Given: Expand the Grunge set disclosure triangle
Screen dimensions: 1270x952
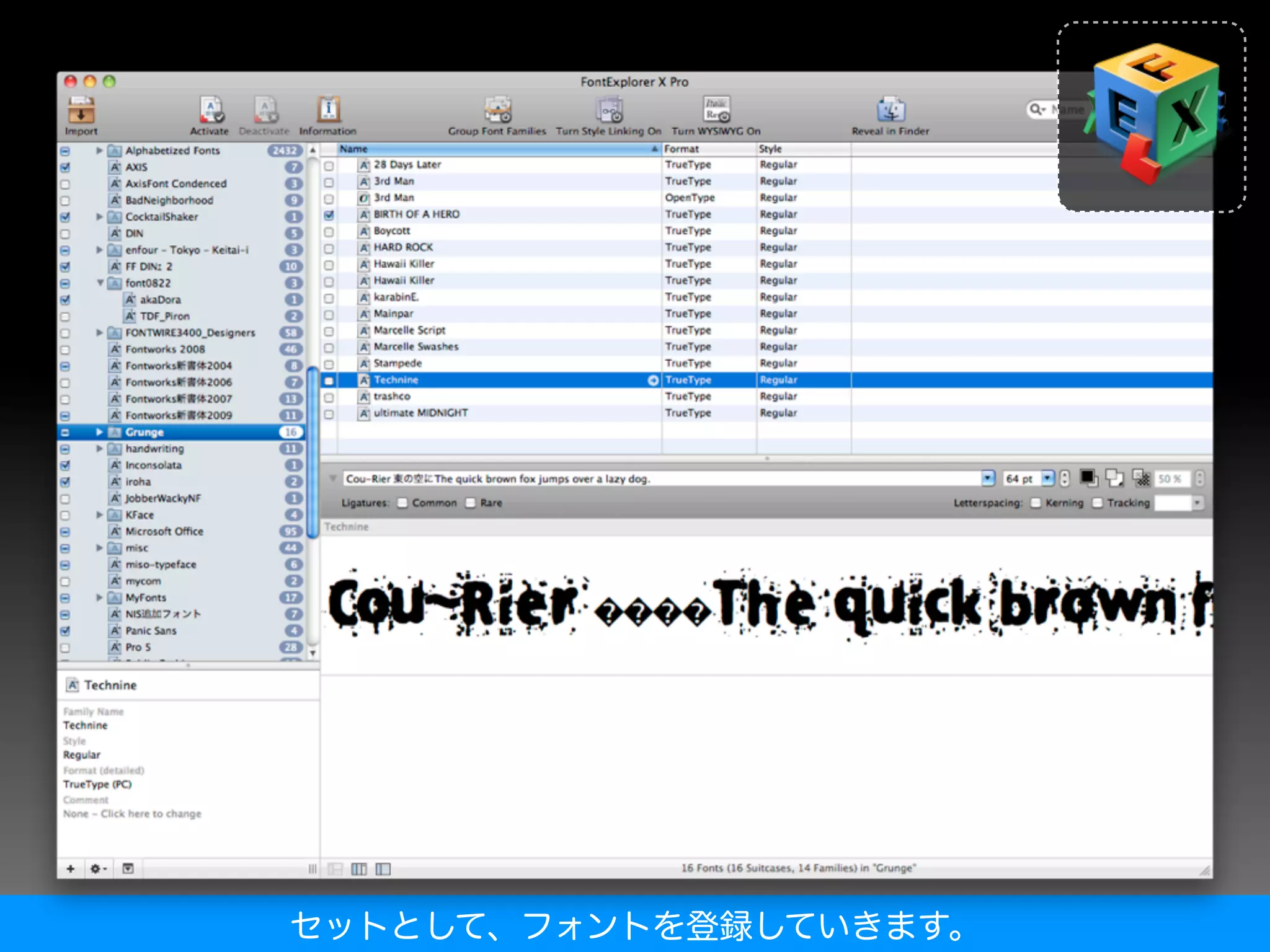Looking at the screenshot, I should pos(99,432).
